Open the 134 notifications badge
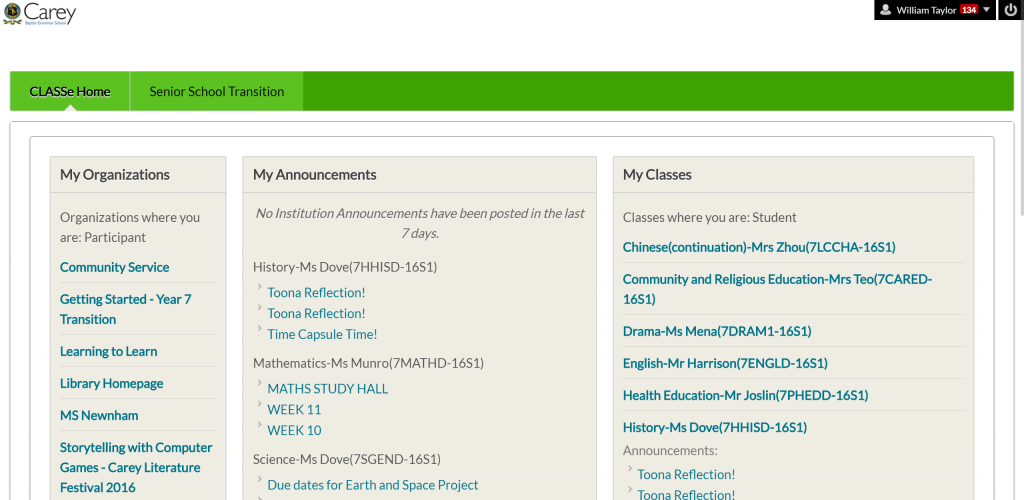 [x=969, y=10]
